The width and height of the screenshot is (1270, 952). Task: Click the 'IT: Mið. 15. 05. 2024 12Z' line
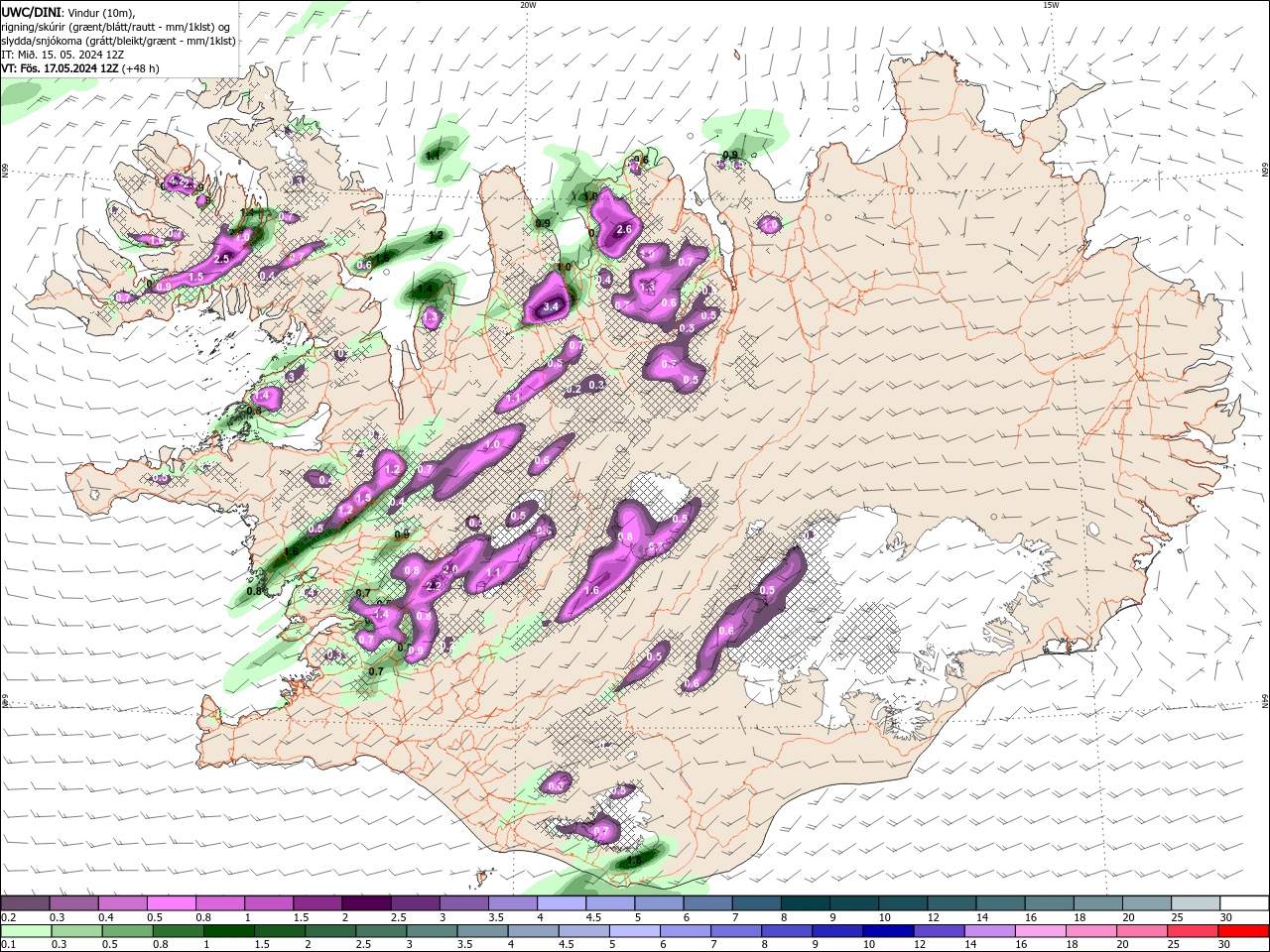click(x=62, y=55)
